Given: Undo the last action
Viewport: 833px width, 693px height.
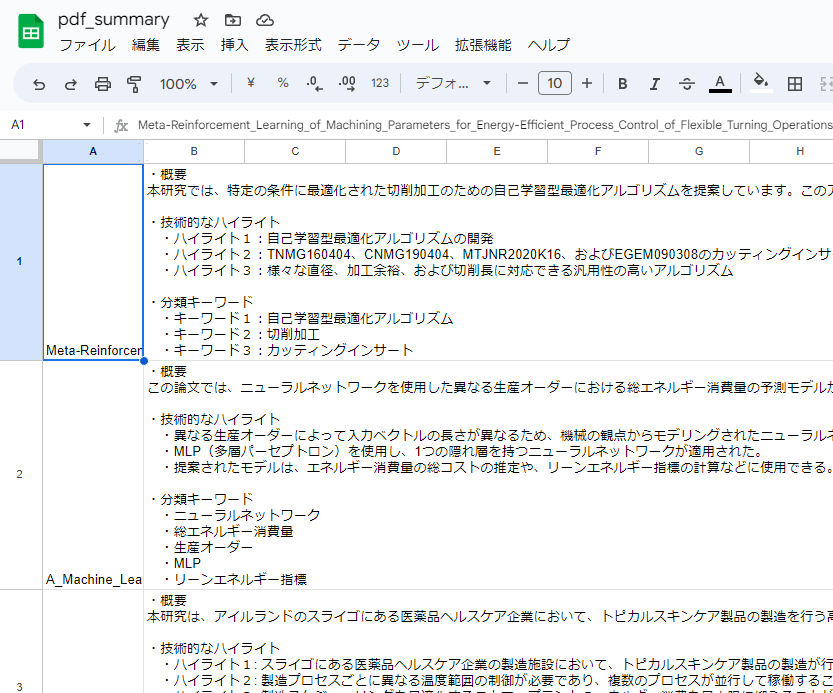Looking at the screenshot, I should pyautogui.click(x=39, y=83).
